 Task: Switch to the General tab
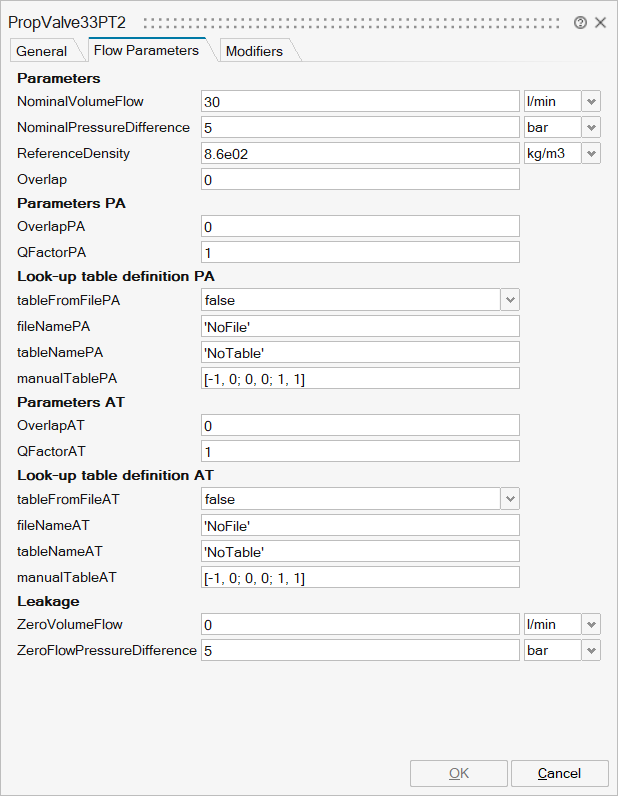[42, 51]
